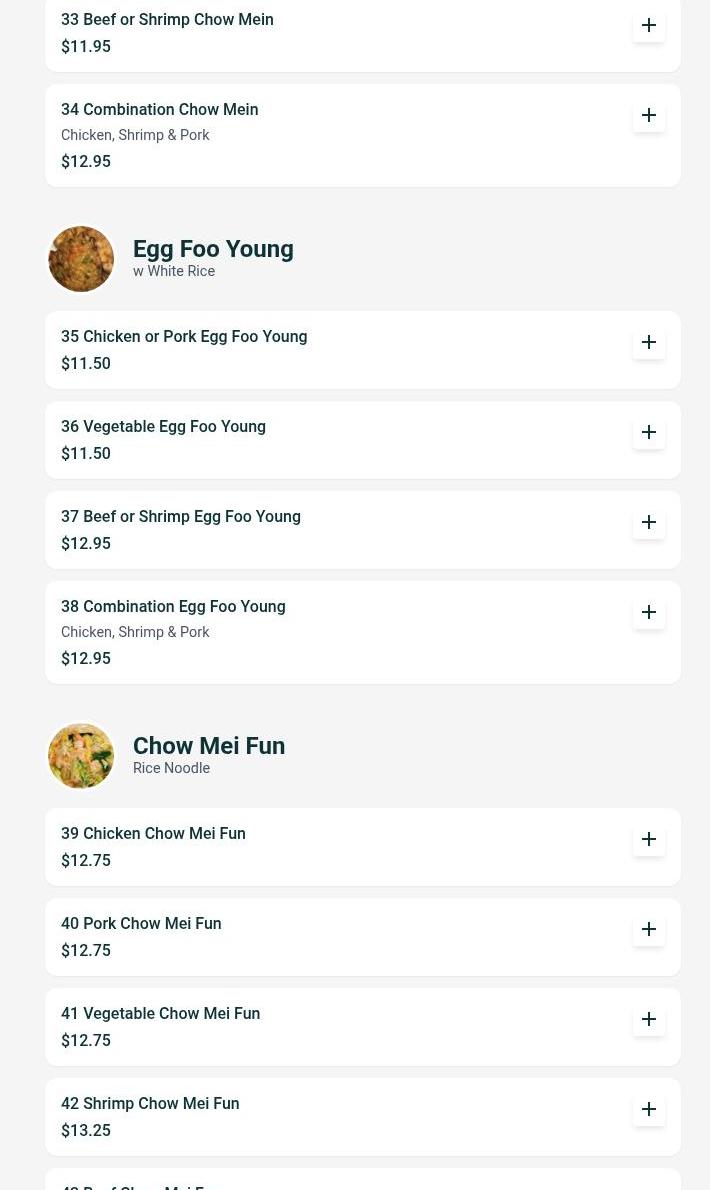This screenshot has width=710, height=1190.
Task: Select the 34 Combination Chow Mein title
Action: pyautogui.click(x=159, y=110)
